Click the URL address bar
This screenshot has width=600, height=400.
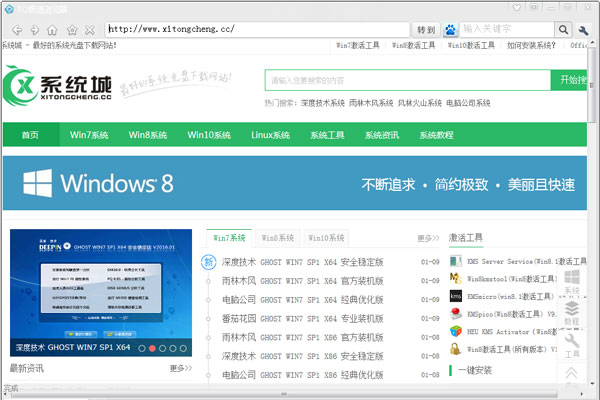tap(258, 29)
